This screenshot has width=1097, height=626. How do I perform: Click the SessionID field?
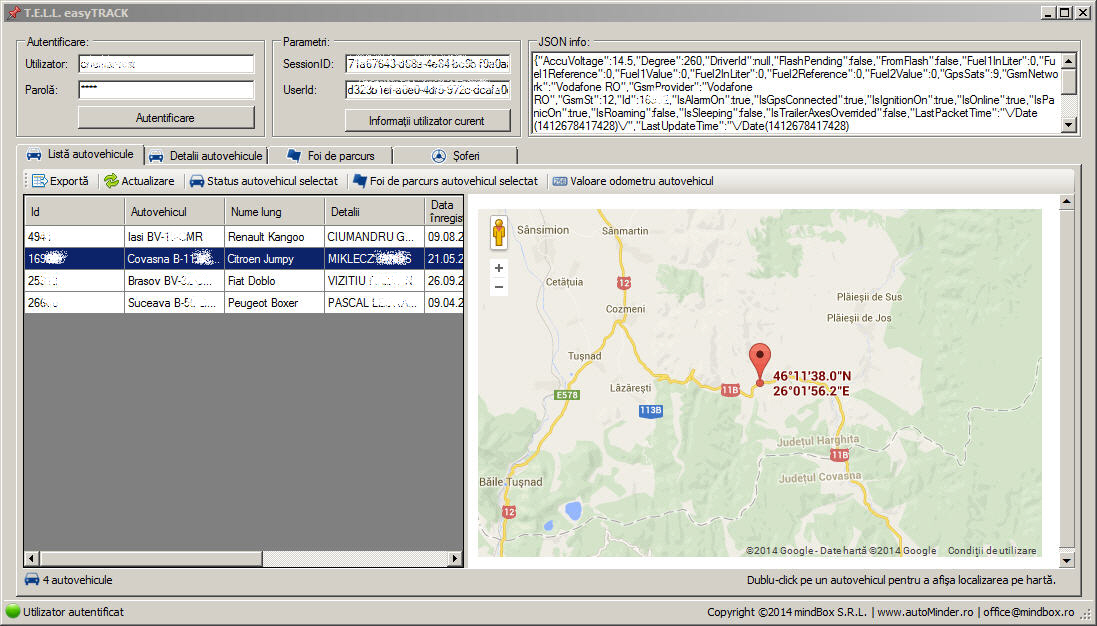[x=427, y=64]
